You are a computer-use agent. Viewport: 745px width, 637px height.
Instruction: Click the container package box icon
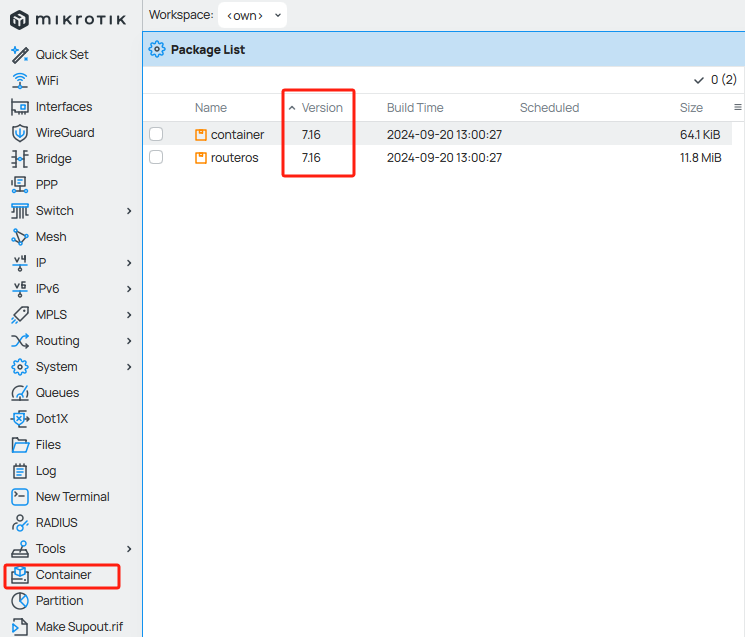[x=201, y=135]
